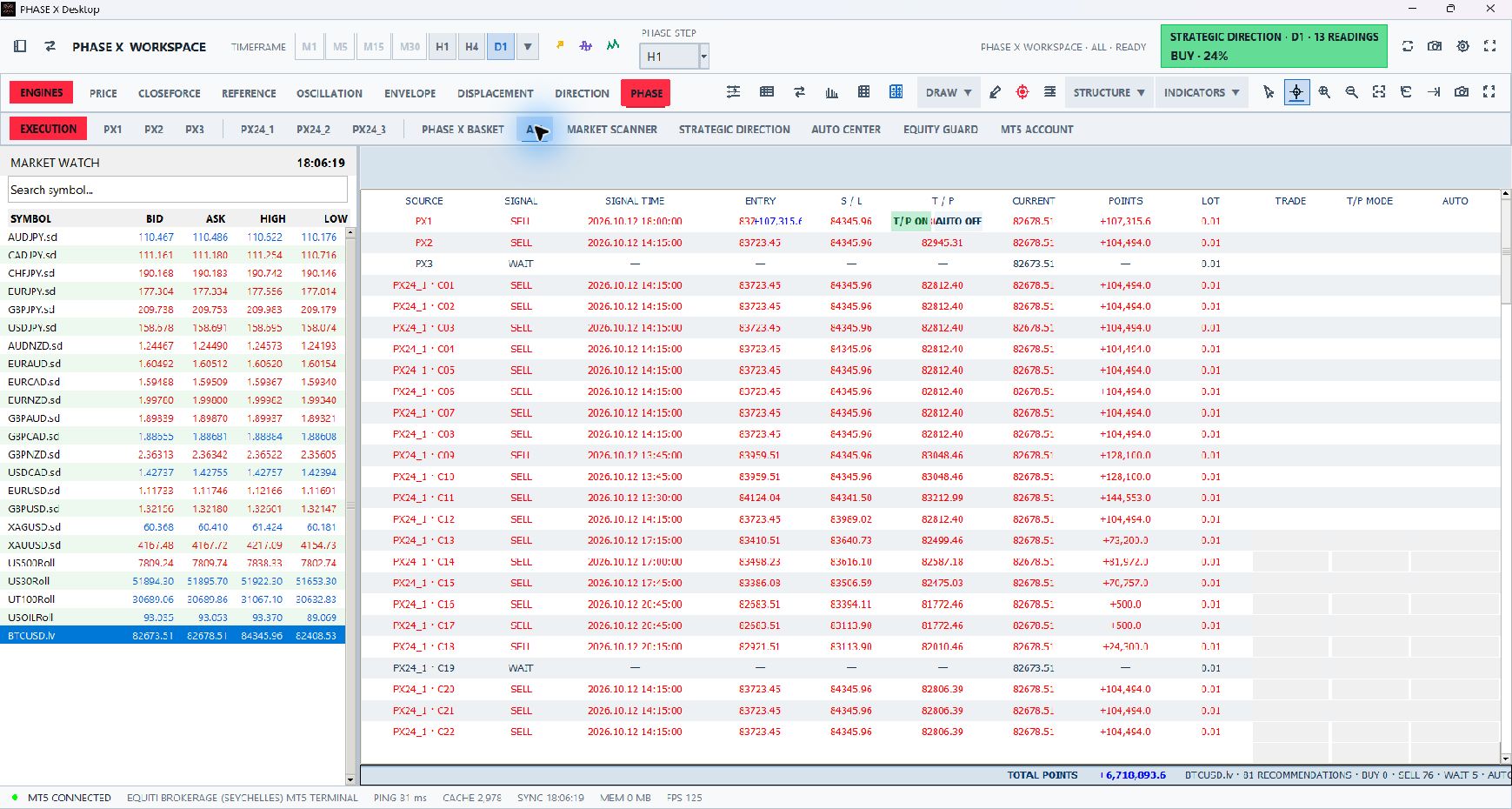
Task: Click the Search symbol input field
Action: click(177, 190)
